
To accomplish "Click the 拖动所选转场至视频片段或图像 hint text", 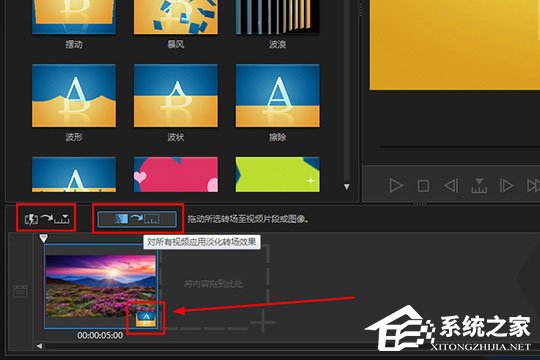I will tap(248, 219).
